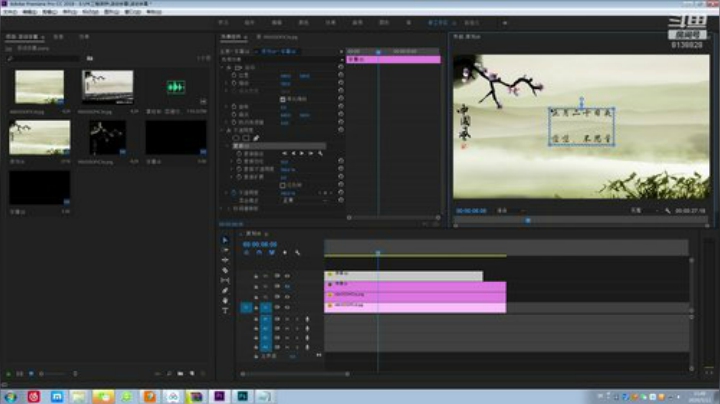Open Program Monitor settings wrench

coord(668,211)
